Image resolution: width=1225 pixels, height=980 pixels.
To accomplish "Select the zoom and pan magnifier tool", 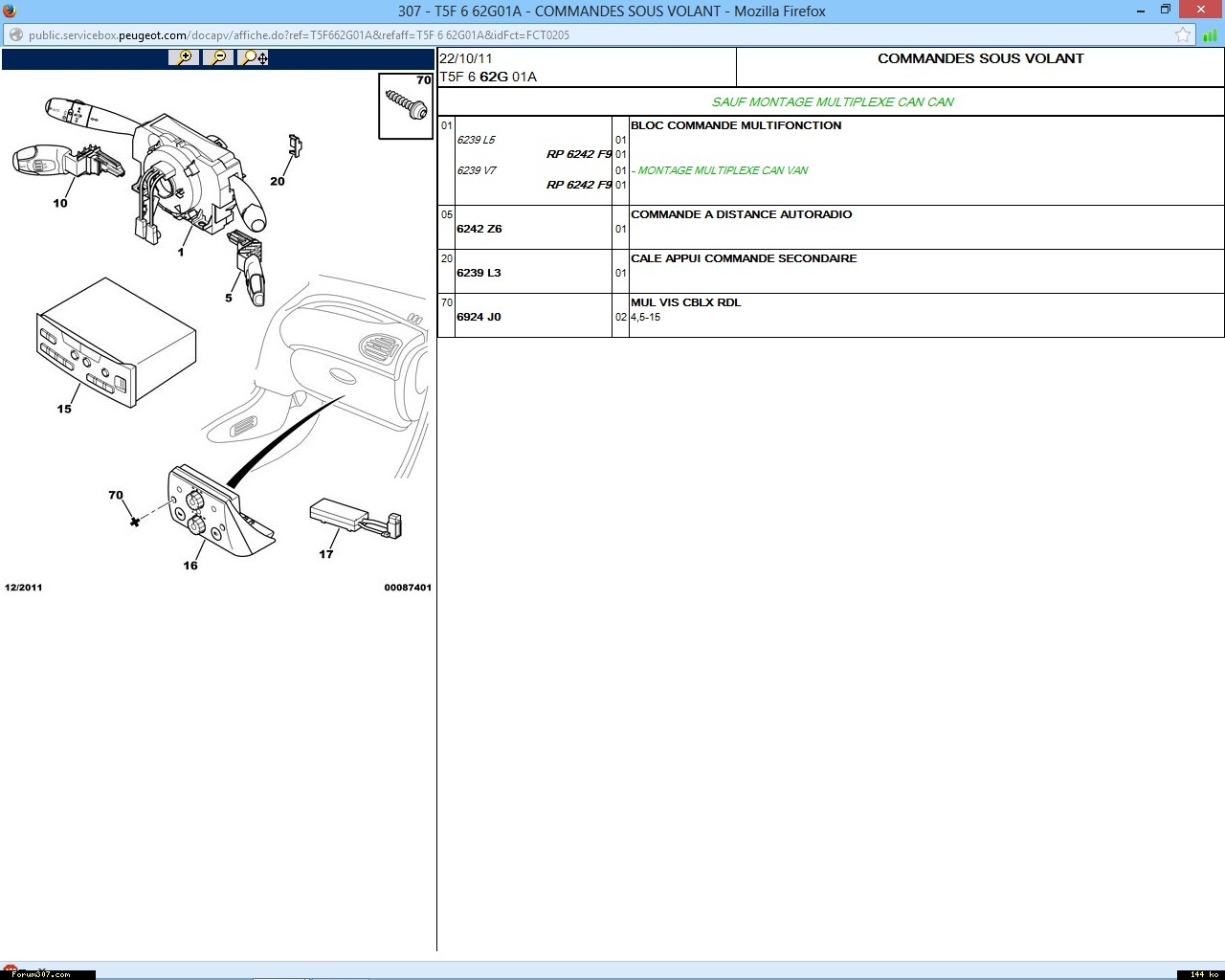I will coord(254,57).
